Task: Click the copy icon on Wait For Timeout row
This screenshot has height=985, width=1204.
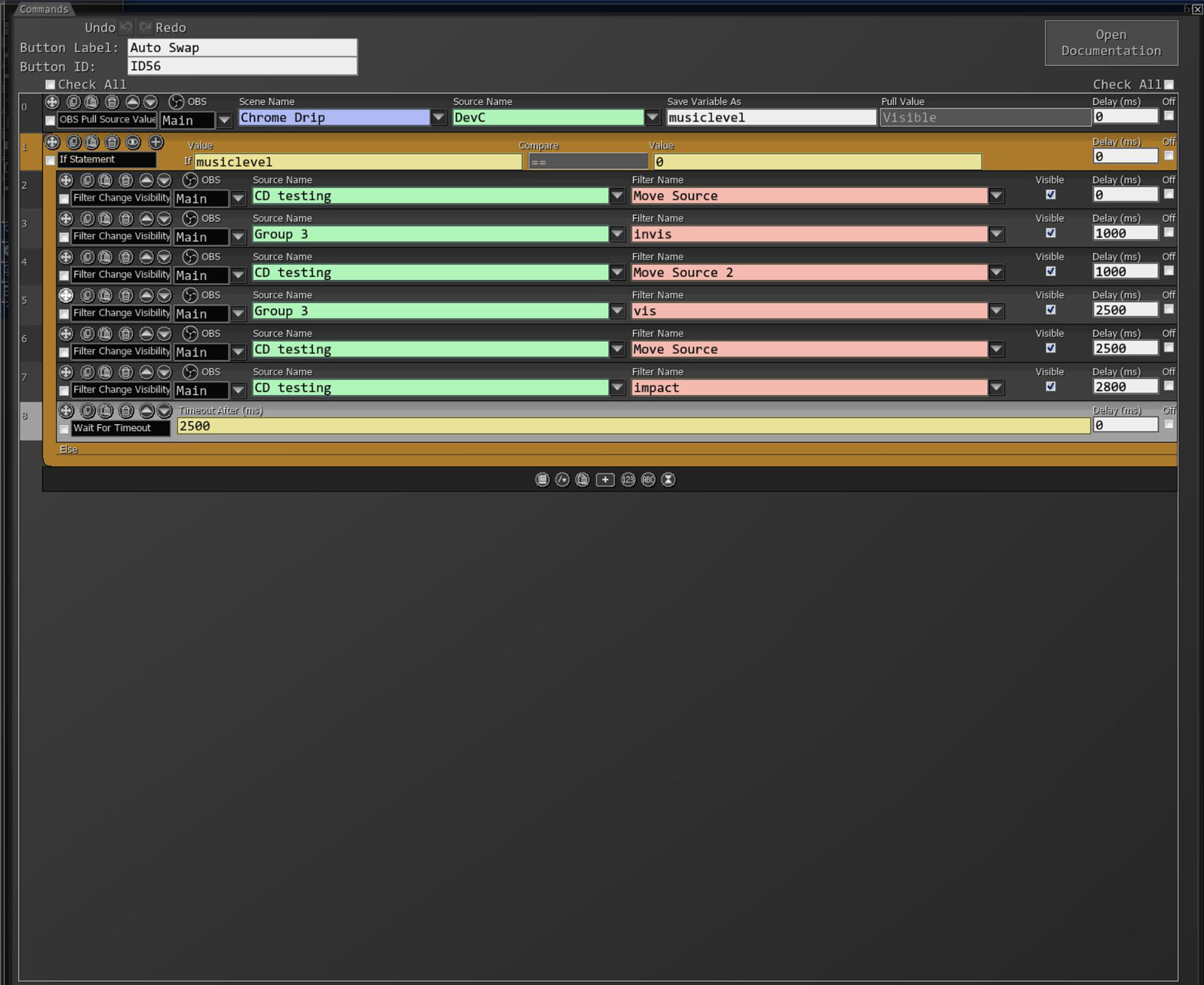Action: pos(88,411)
